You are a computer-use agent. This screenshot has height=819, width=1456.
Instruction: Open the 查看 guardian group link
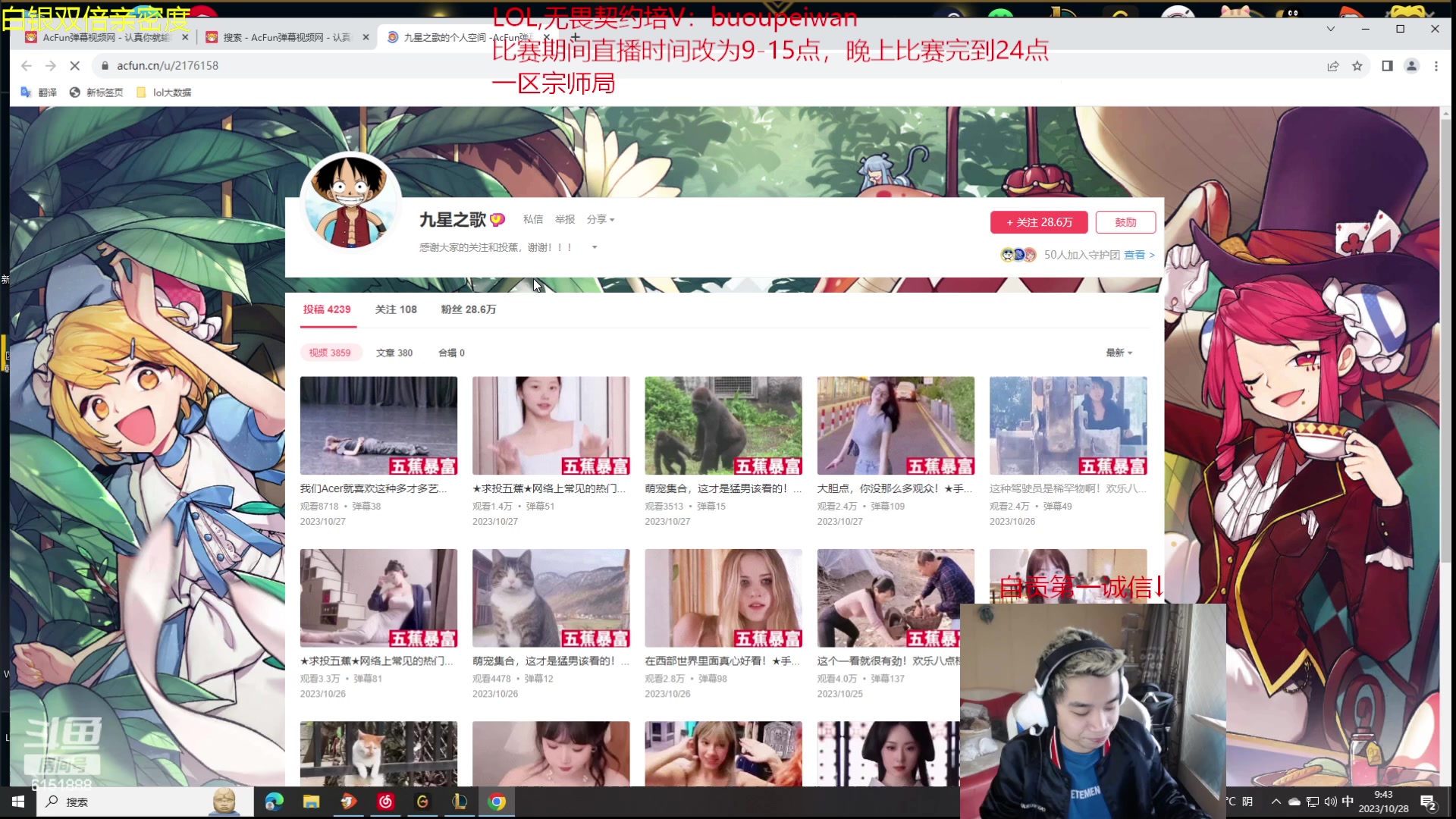pos(1136,255)
